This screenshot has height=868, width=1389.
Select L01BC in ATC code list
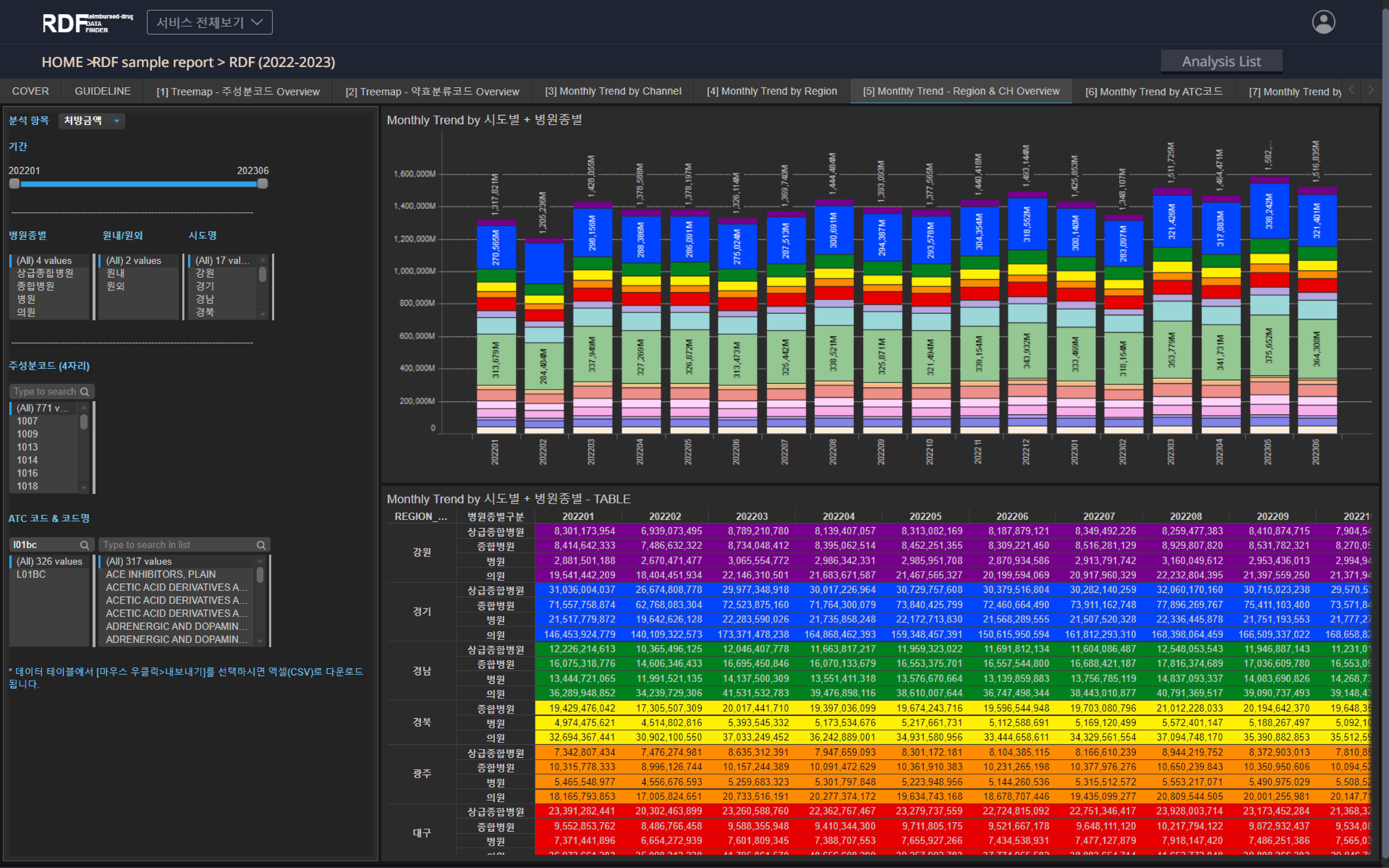tap(31, 574)
